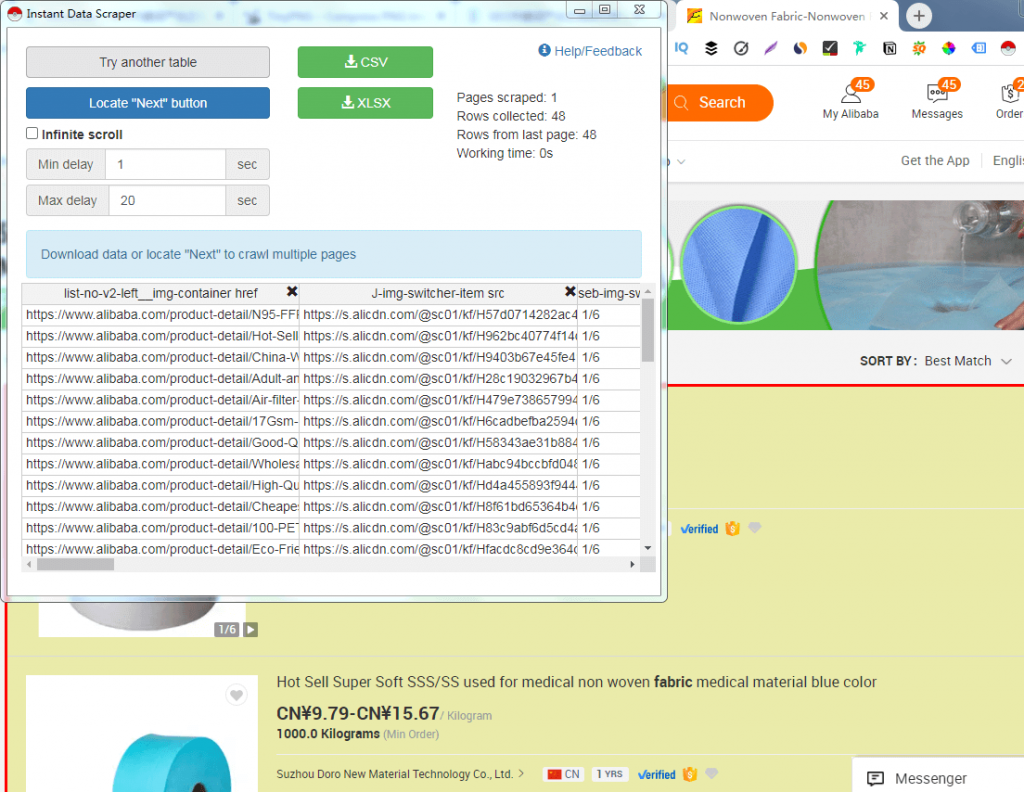Select the N95-FFP product-detail URL cell
The width and height of the screenshot is (1024, 792).
tap(161, 315)
